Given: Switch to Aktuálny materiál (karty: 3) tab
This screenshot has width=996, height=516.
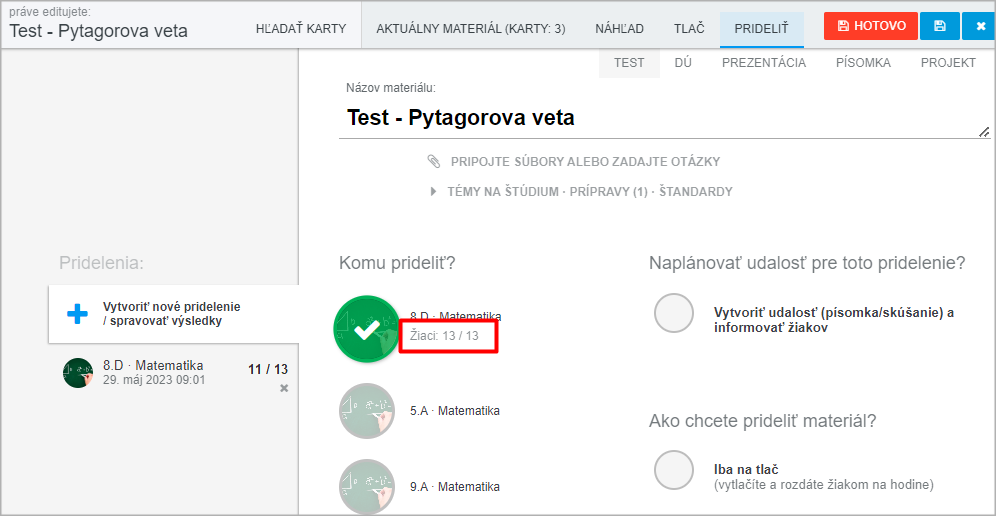Looking at the screenshot, I should (471, 29).
